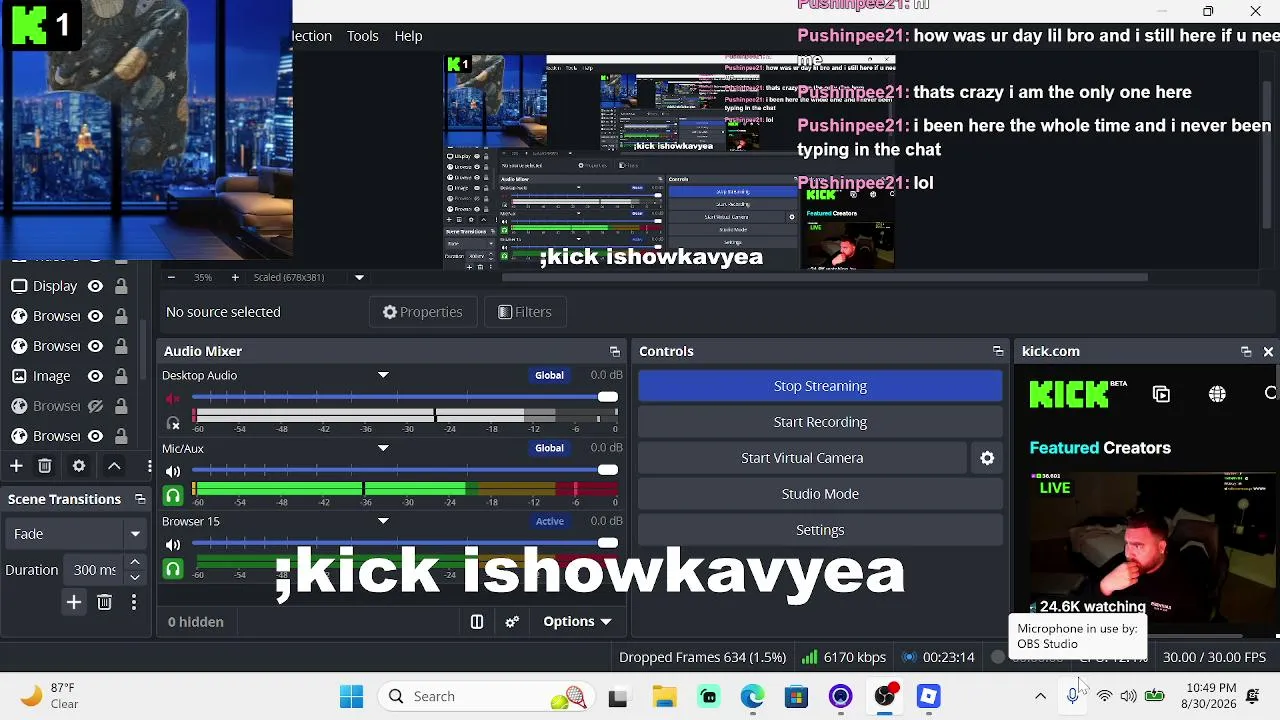The image size is (1280, 720).
Task: Open Settings from the Controls panel
Action: tap(820, 530)
